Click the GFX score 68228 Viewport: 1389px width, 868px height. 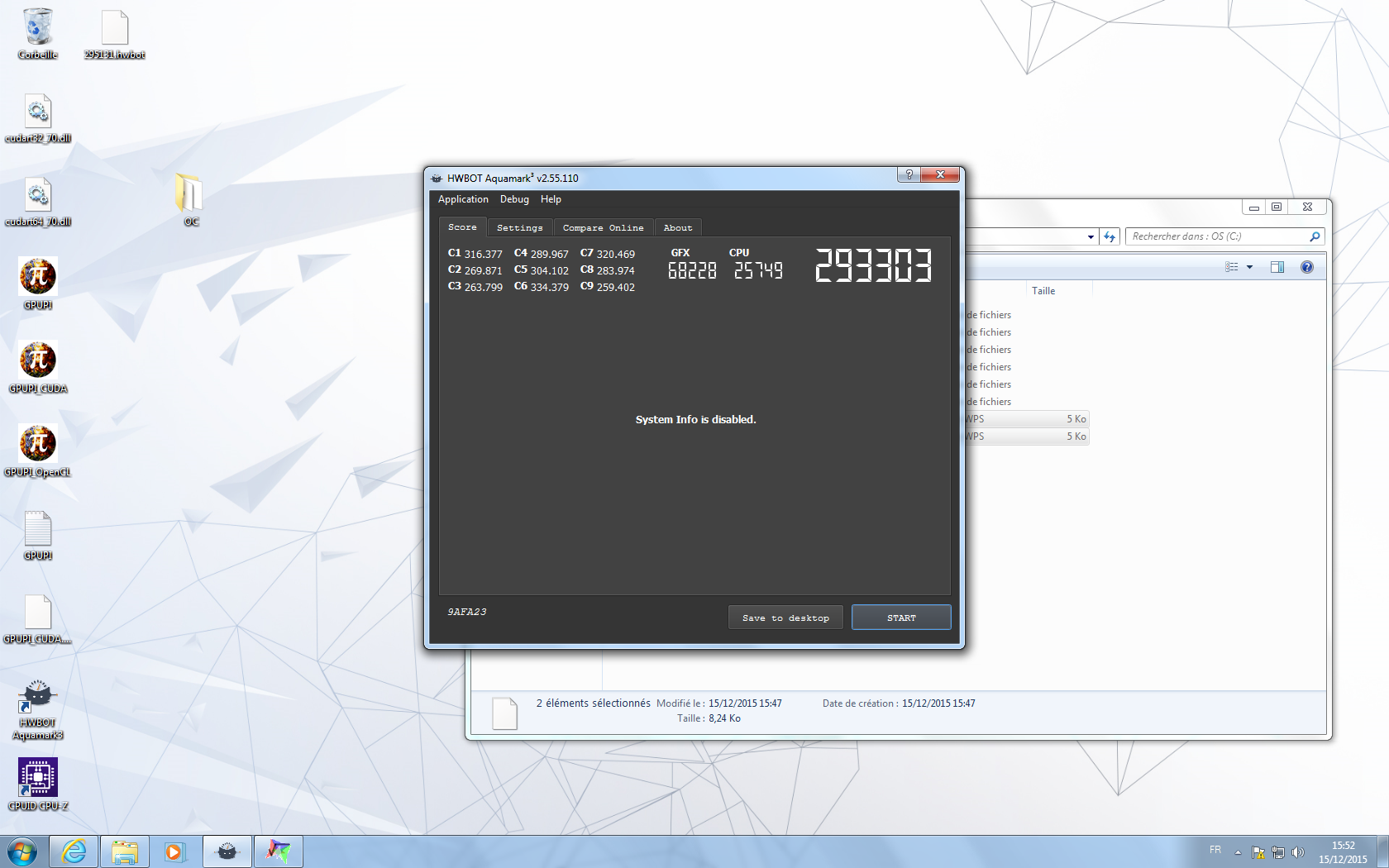692,270
